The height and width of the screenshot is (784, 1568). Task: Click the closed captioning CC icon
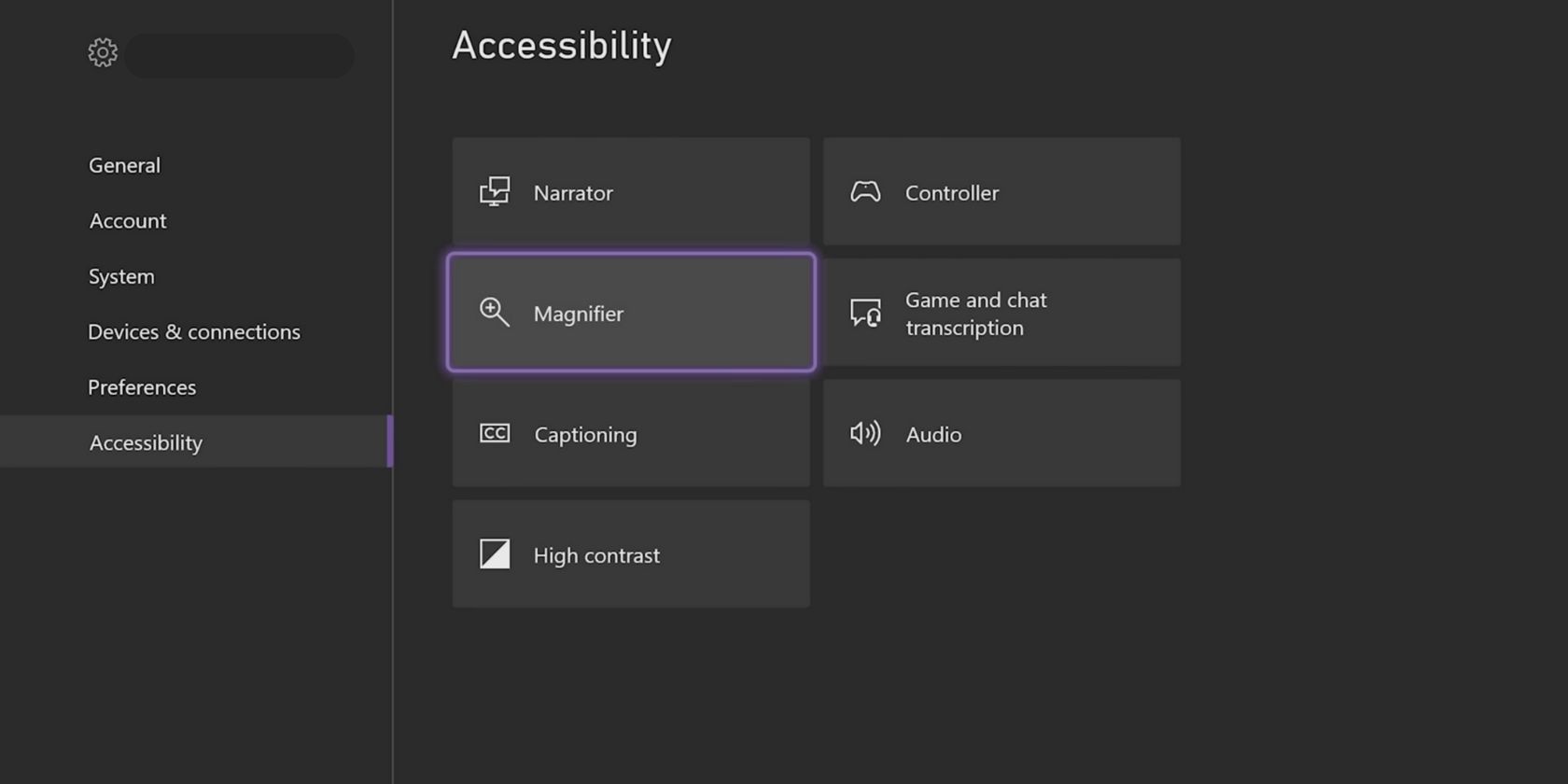(495, 433)
